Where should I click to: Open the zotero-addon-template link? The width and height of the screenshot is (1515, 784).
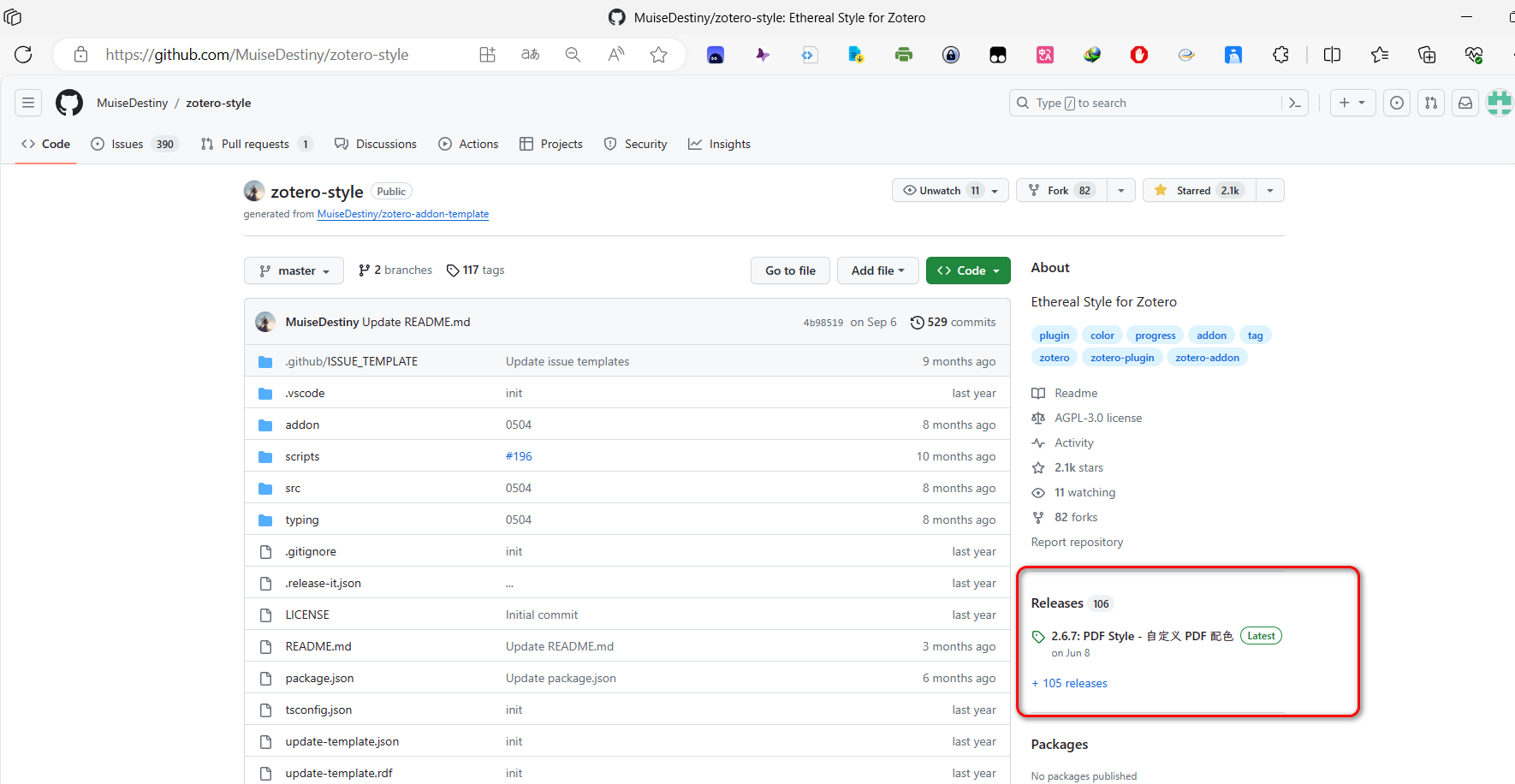click(403, 214)
